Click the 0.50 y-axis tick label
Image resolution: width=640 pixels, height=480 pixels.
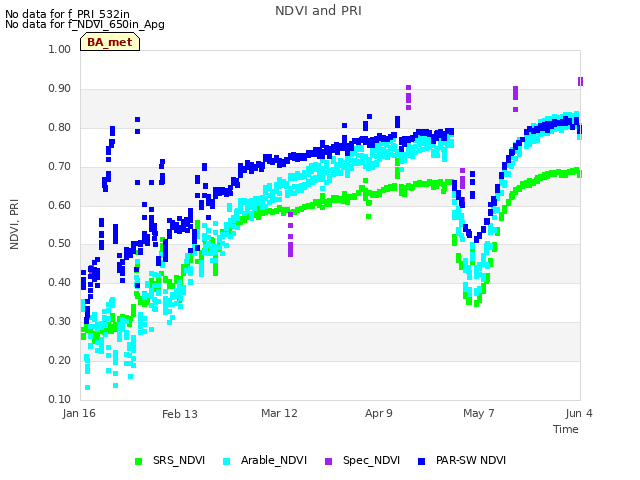click(x=60, y=244)
